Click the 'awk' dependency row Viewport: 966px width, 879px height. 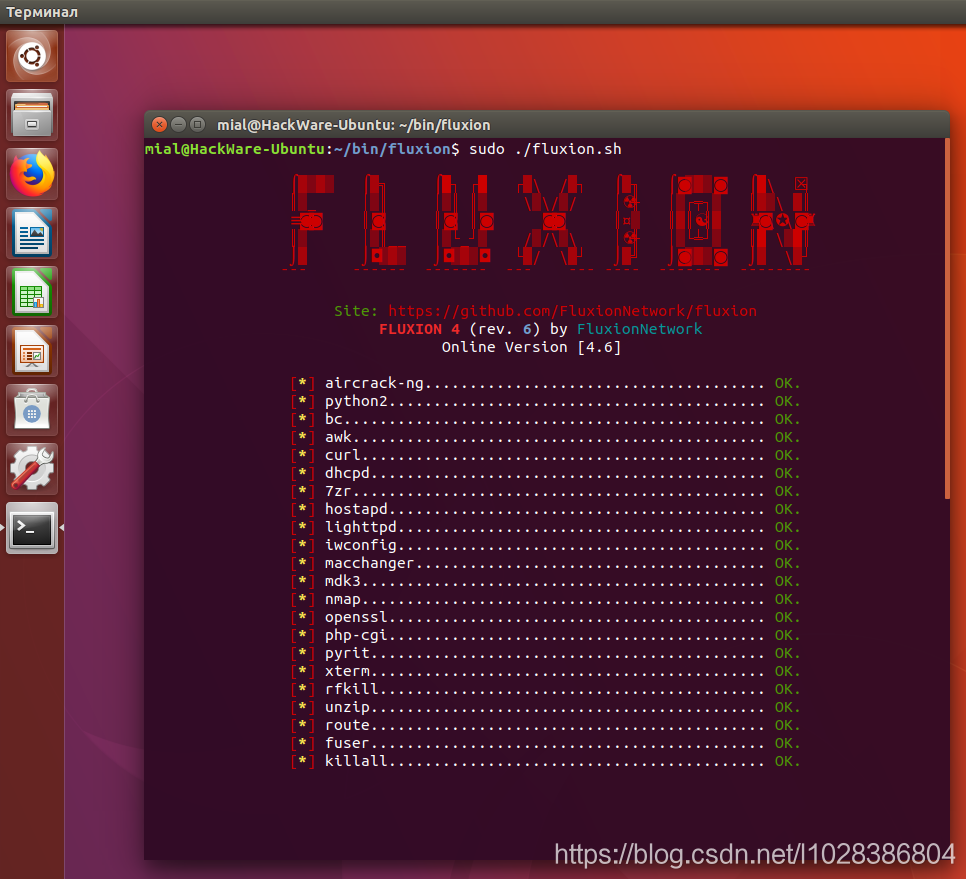[x=546, y=437]
